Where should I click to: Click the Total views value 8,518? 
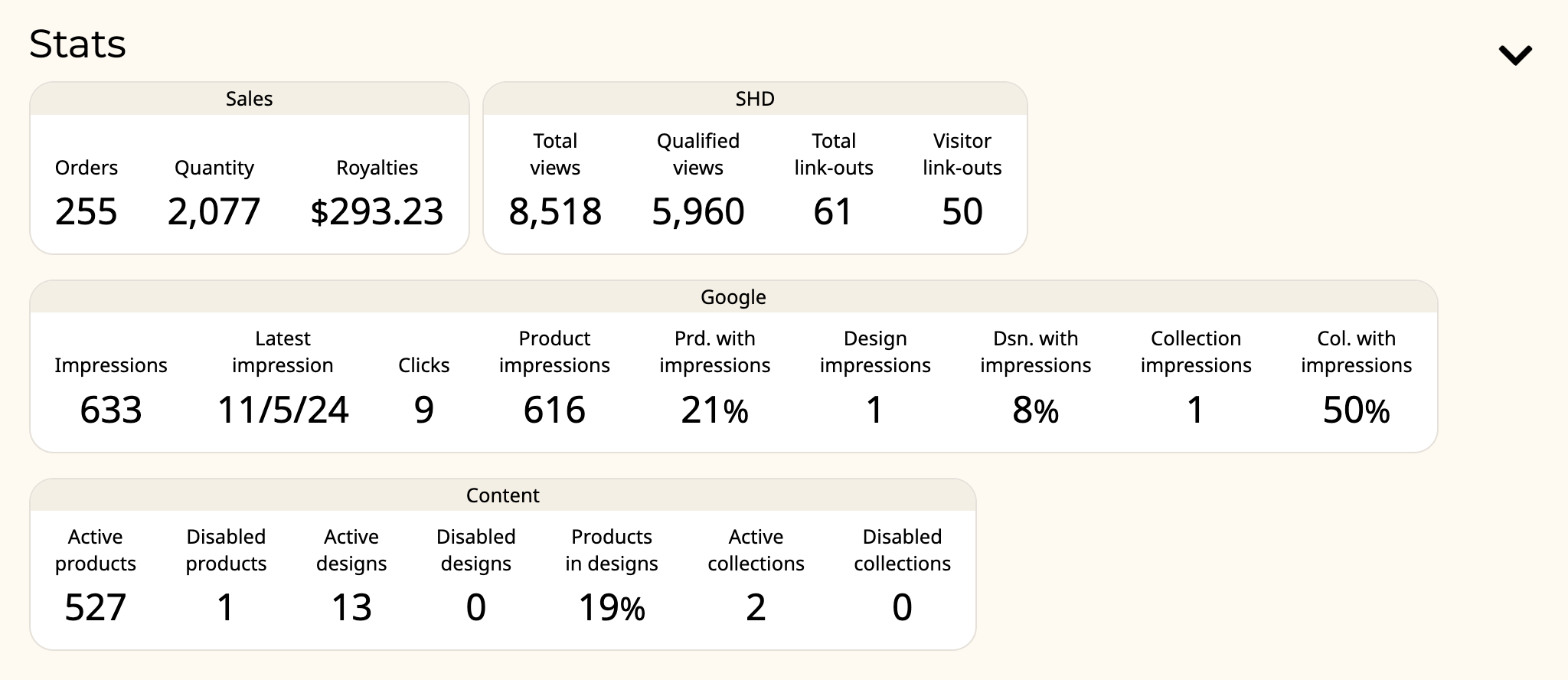pyautogui.click(x=555, y=212)
